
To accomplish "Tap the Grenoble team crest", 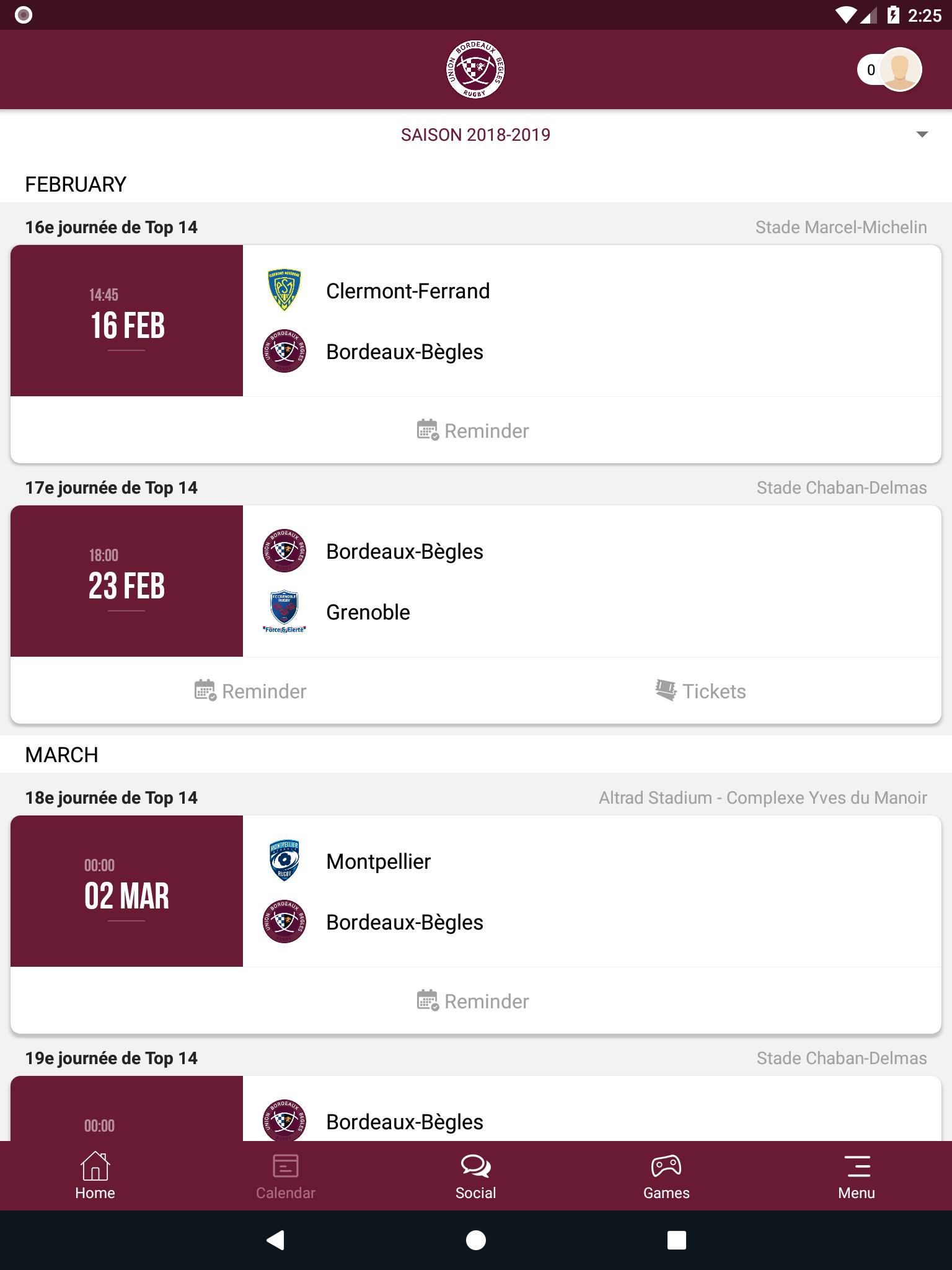I will pos(284,612).
